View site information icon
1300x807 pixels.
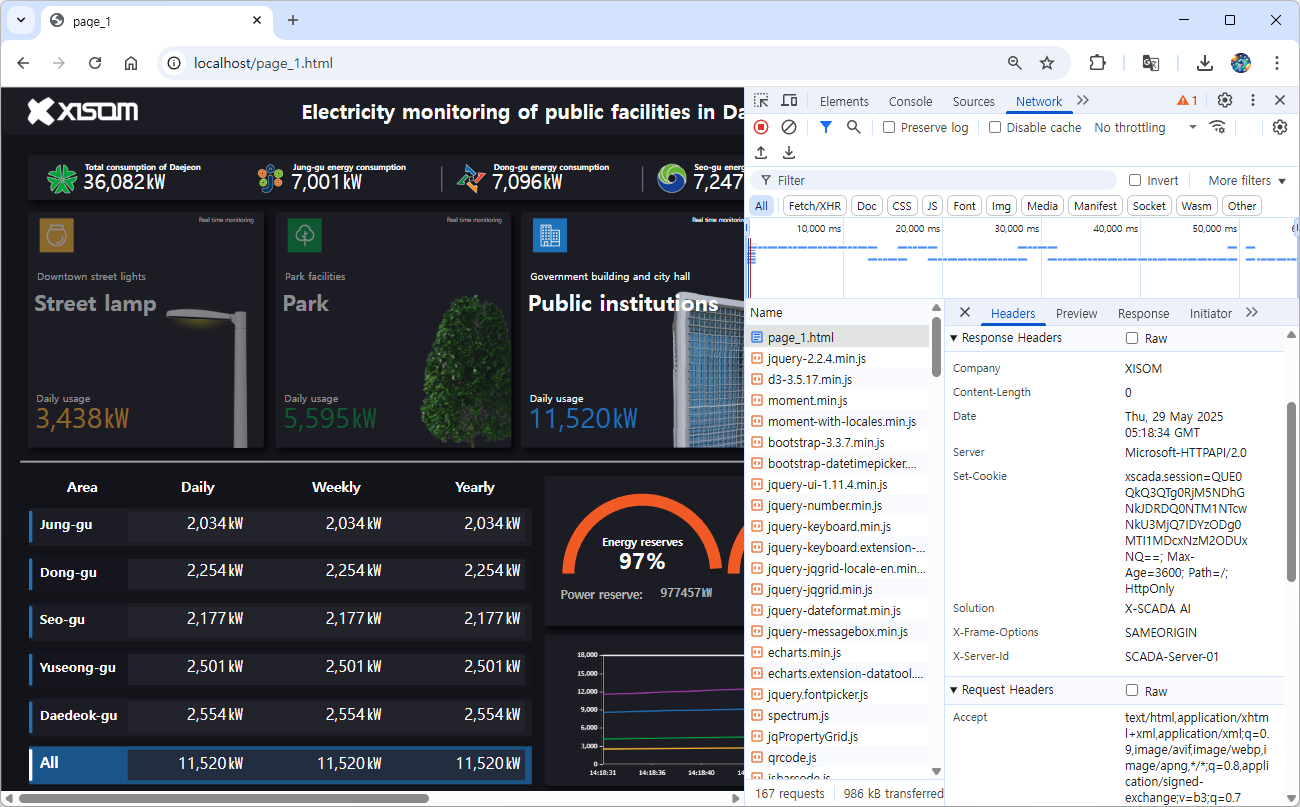pos(174,63)
